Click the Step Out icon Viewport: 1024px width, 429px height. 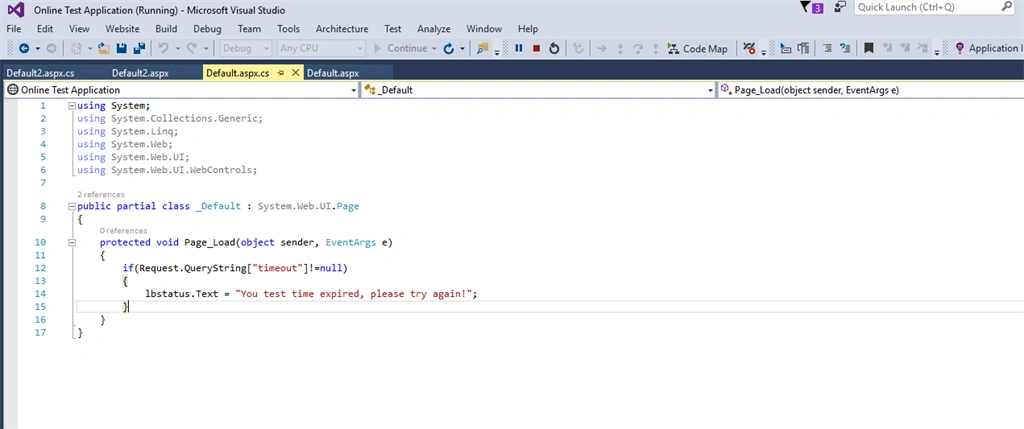click(655, 48)
